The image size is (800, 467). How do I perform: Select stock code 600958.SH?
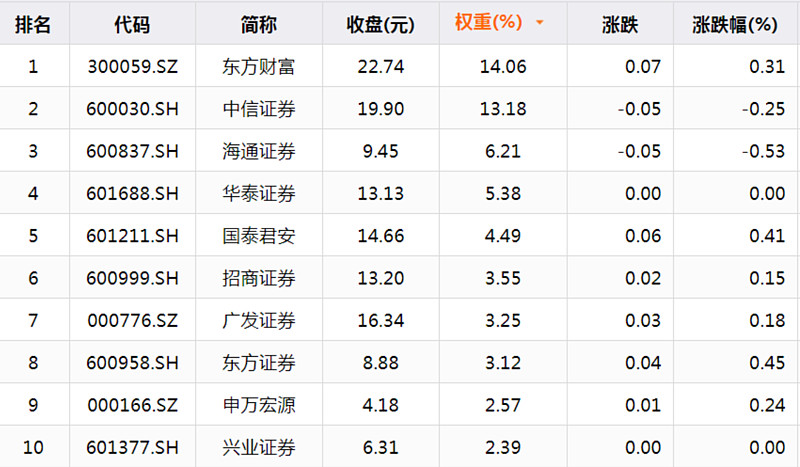(x=133, y=363)
